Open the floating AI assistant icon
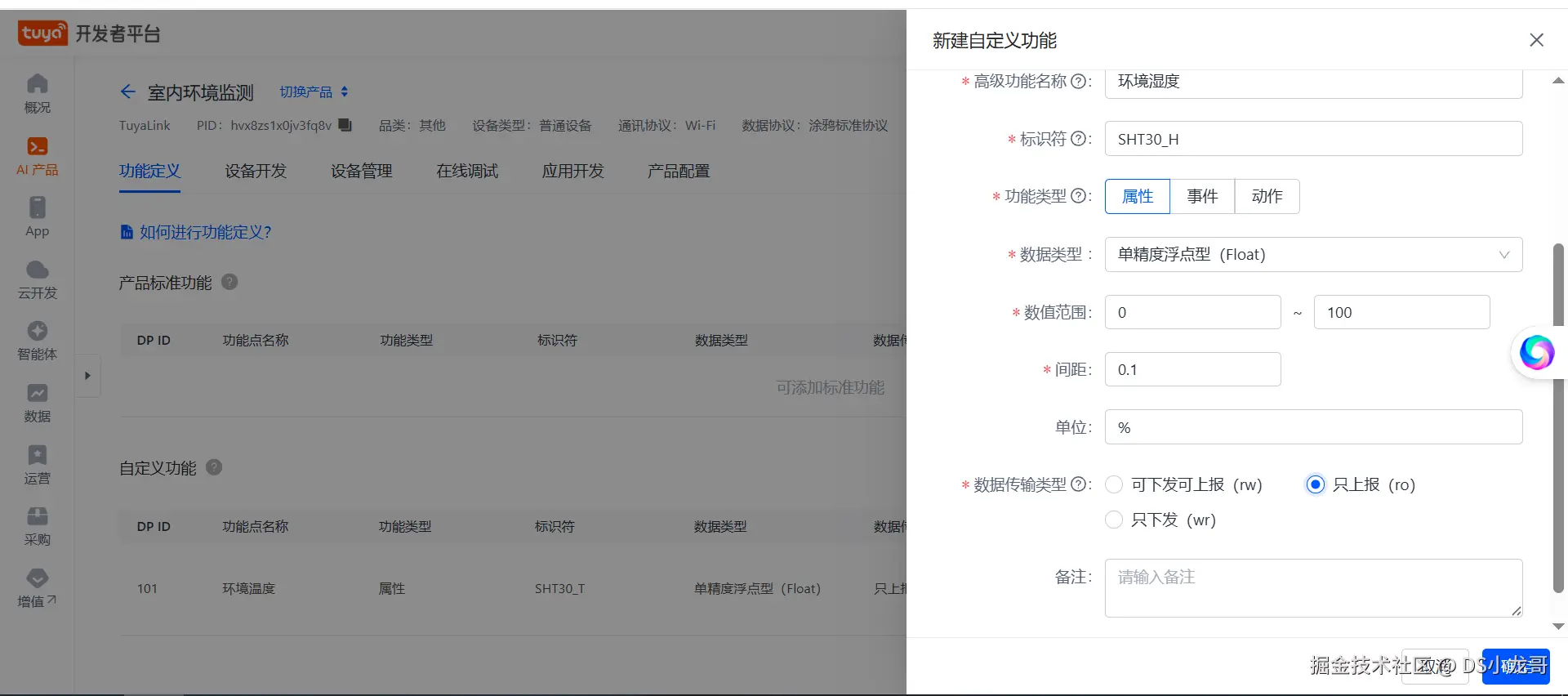 1536,353
